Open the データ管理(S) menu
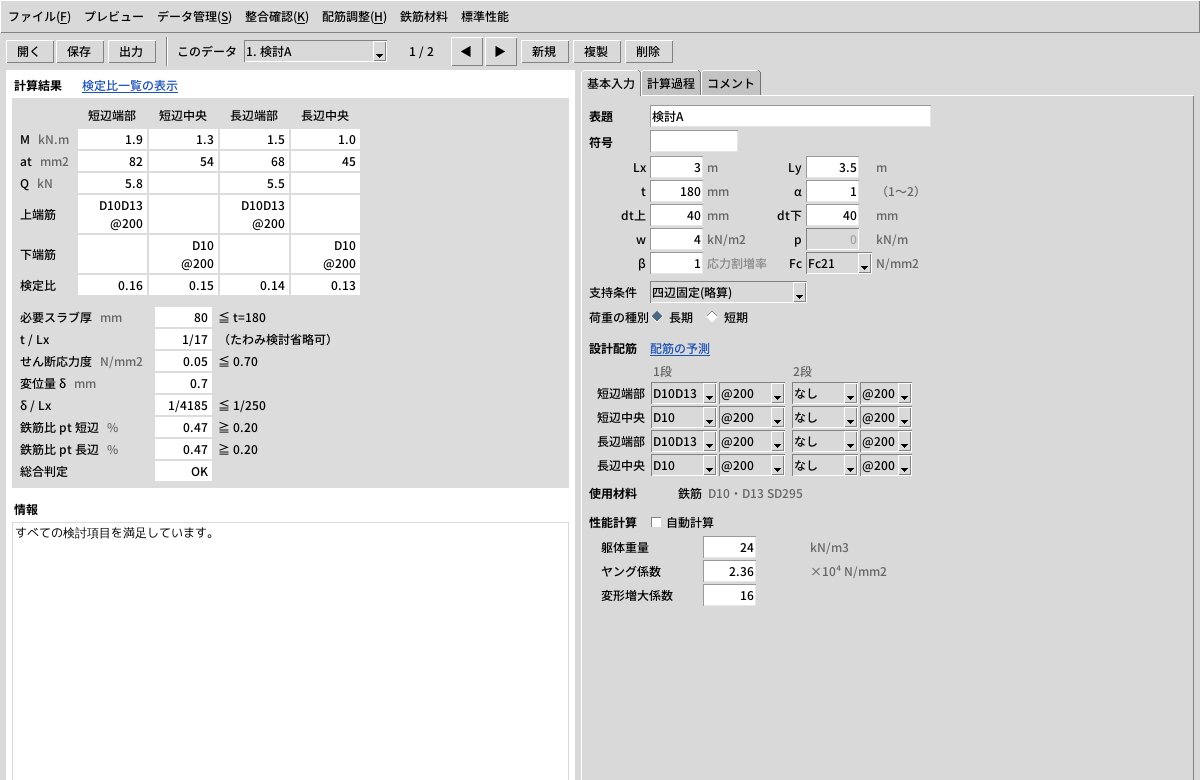This screenshot has height=780, width=1200. pyautogui.click(x=194, y=17)
